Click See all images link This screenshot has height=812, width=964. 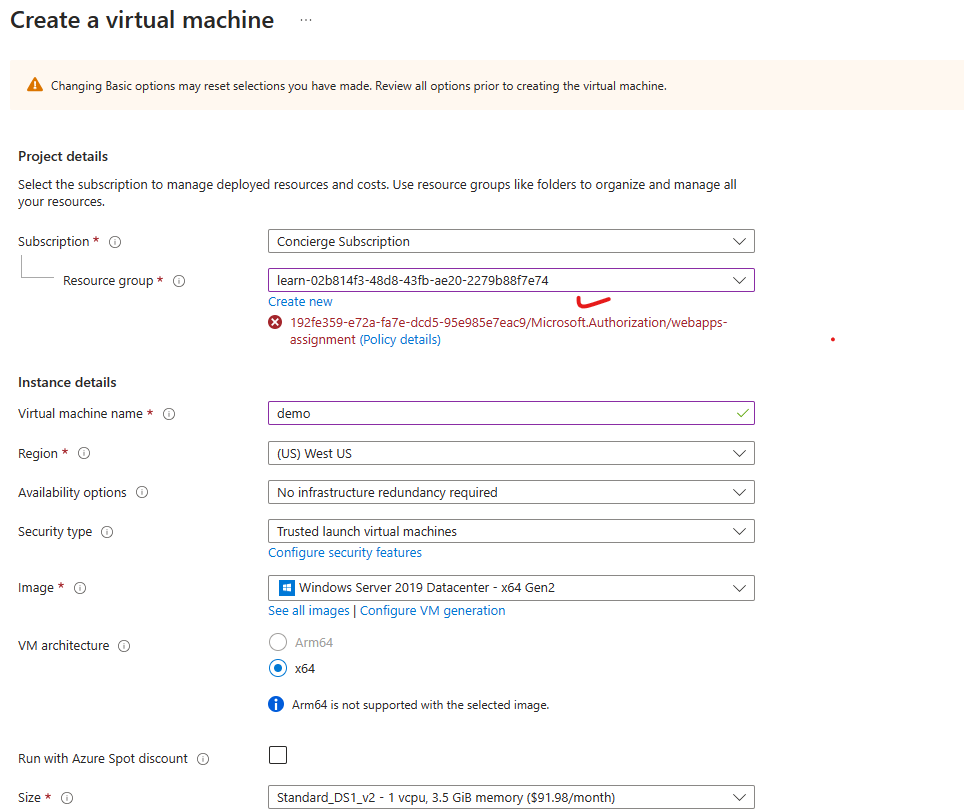click(x=309, y=611)
